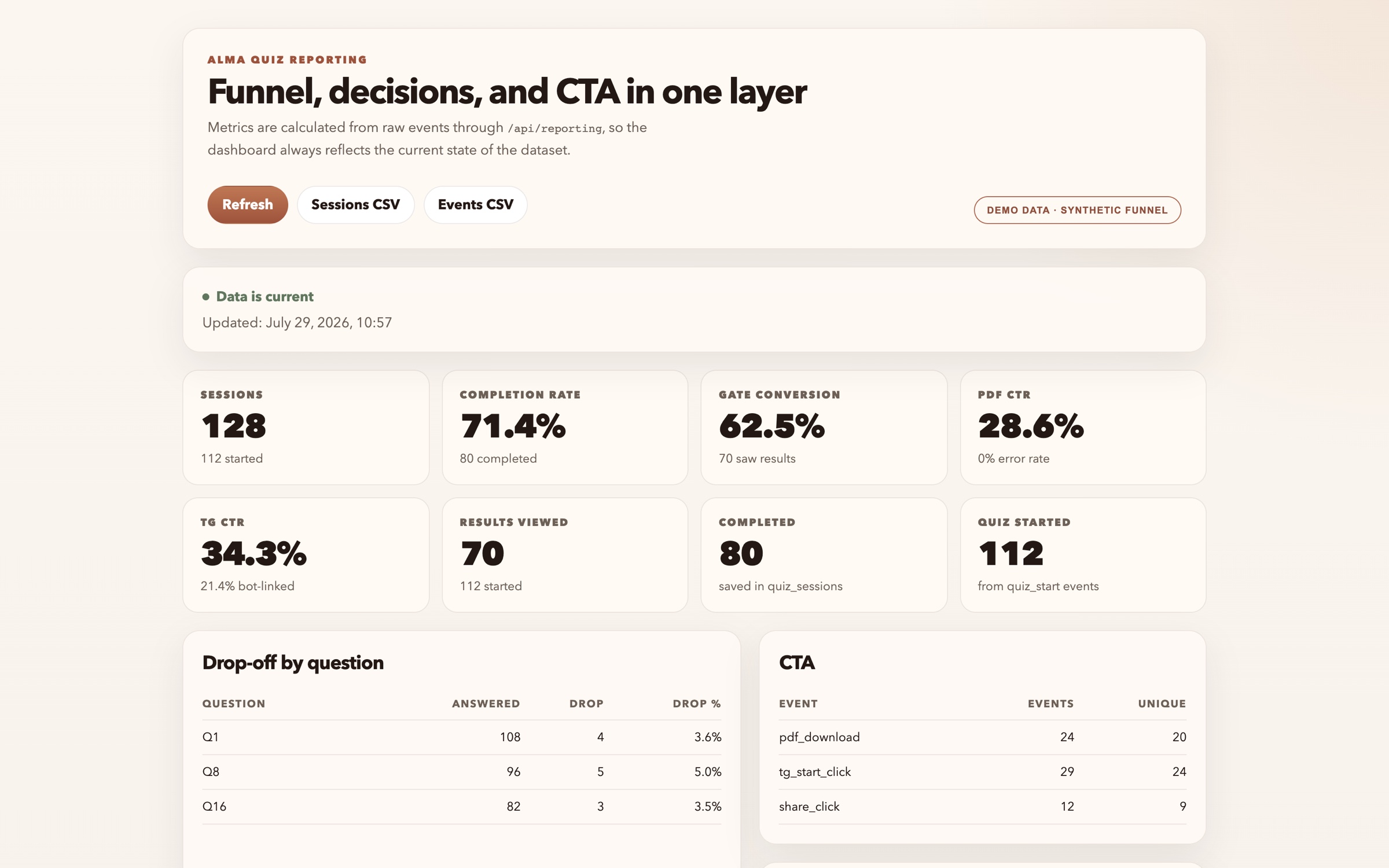1389x868 pixels.
Task: Click Q1 answered count 108
Action: tap(510, 737)
